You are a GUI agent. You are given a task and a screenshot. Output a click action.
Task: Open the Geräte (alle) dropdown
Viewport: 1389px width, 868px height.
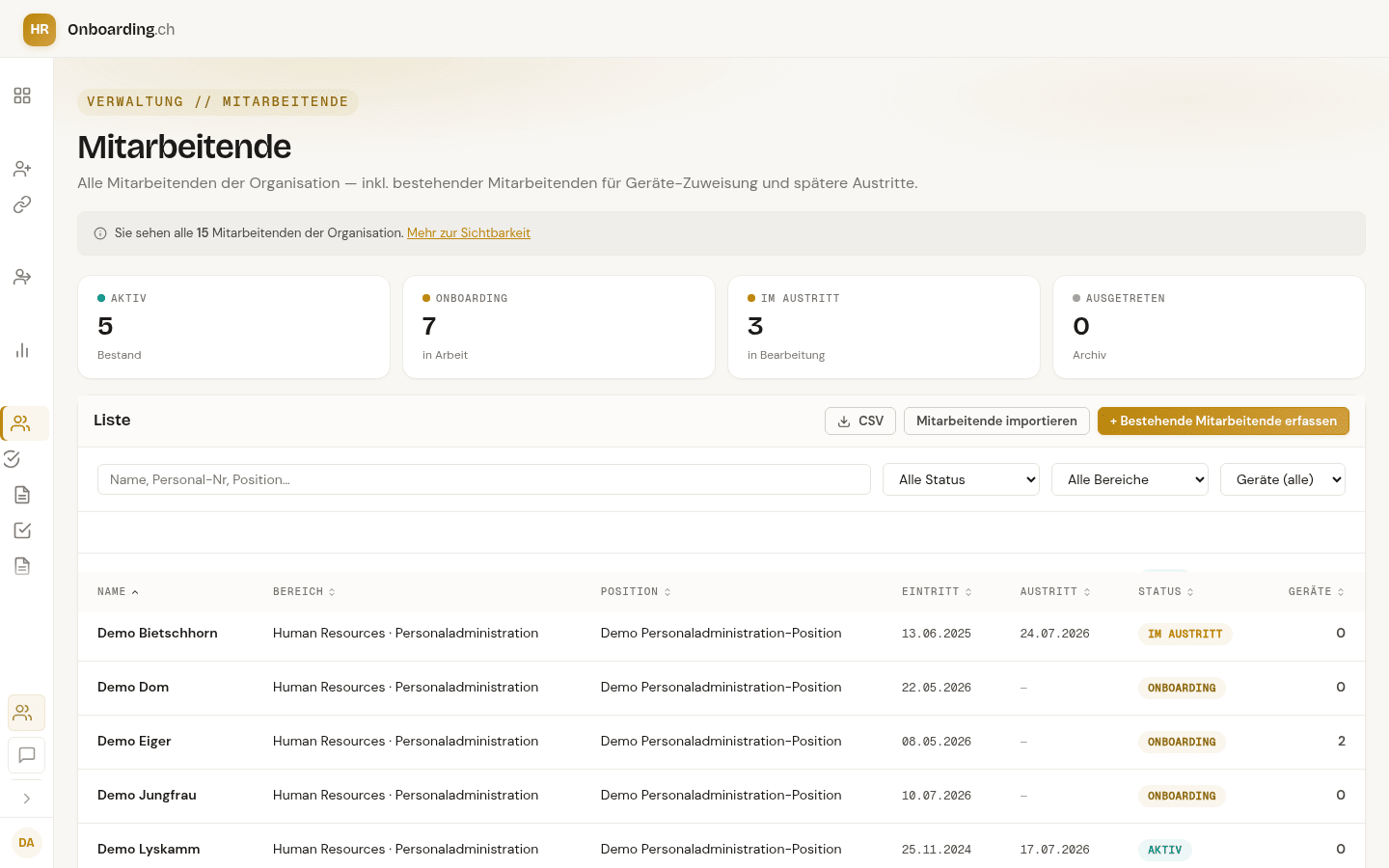point(1283,479)
